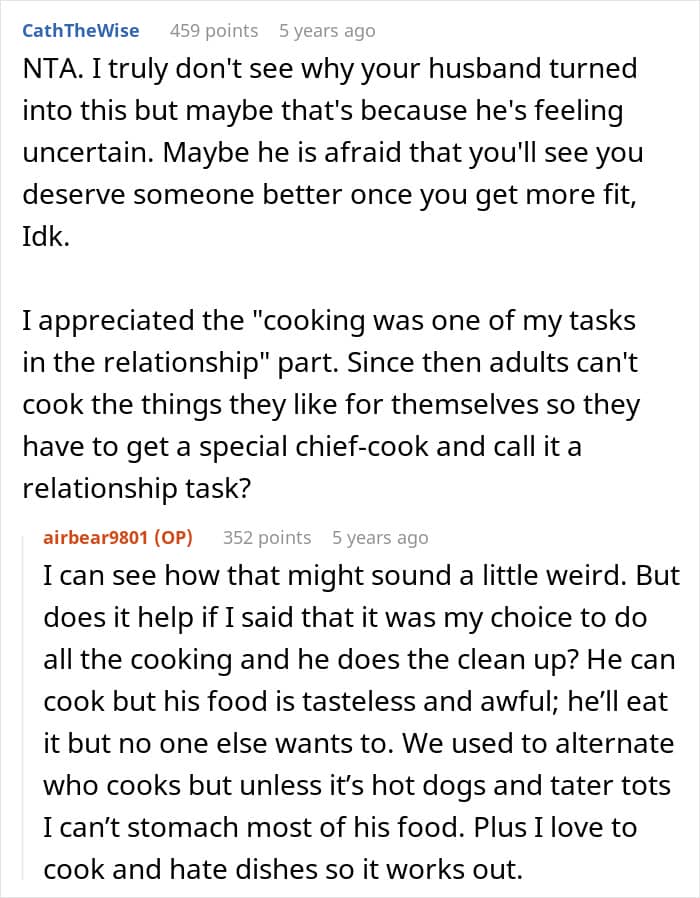Image resolution: width=700 pixels, height=898 pixels.
Task: Click the '(OP)' label beside airbear9801
Action: [173, 538]
